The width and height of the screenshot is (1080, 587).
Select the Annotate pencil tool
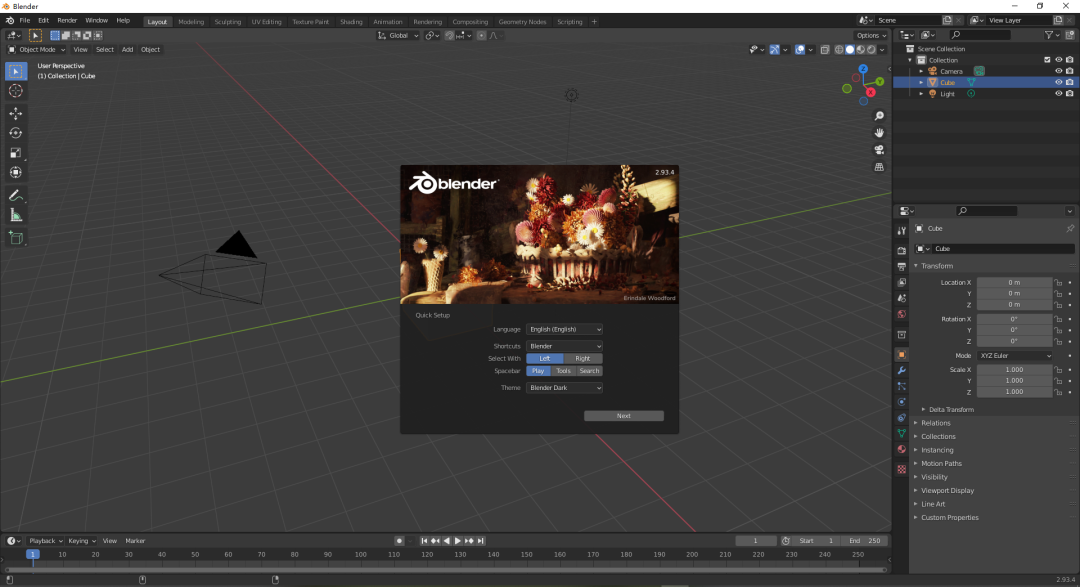[x=16, y=195]
